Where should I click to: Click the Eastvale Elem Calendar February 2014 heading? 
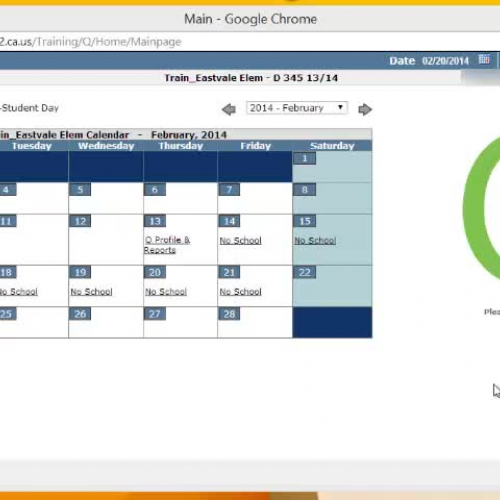point(113,135)
